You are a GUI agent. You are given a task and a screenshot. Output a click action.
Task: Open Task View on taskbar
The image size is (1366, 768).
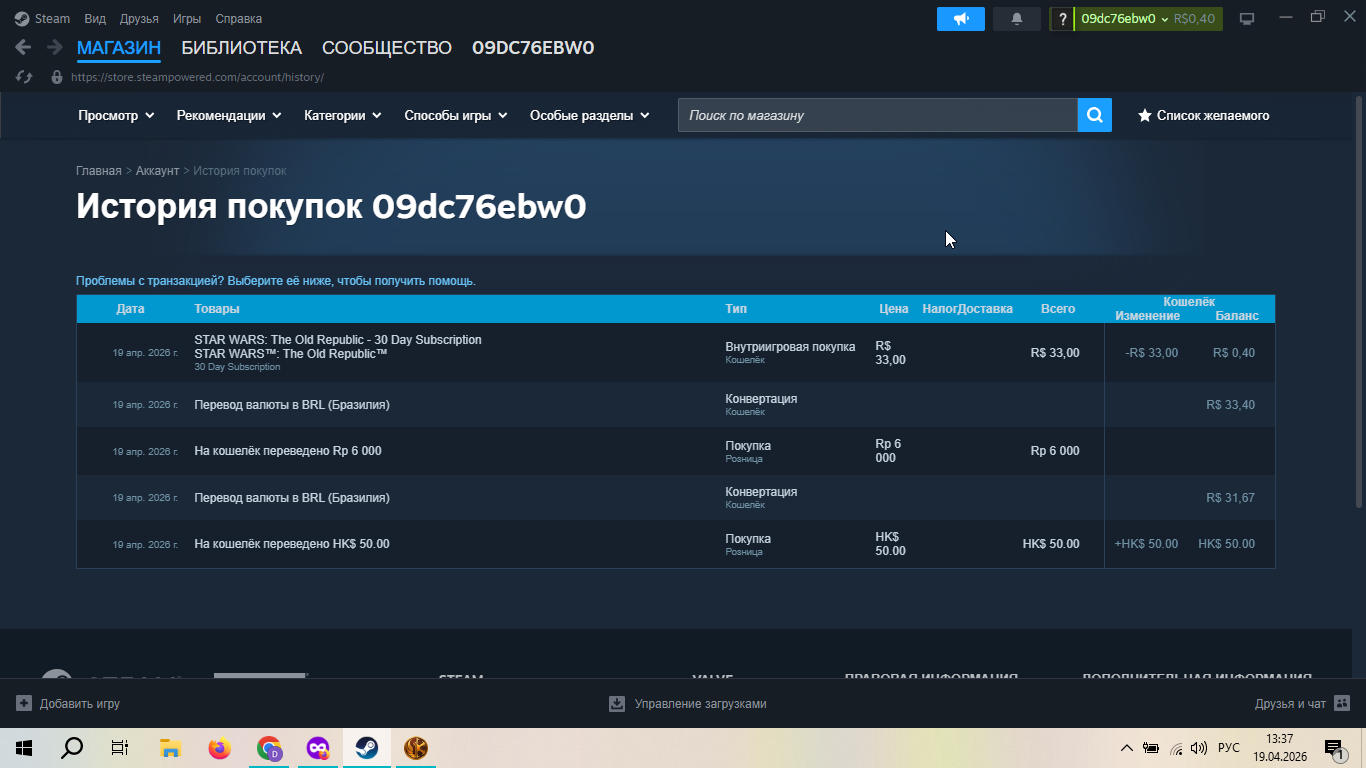click(120, 748)
